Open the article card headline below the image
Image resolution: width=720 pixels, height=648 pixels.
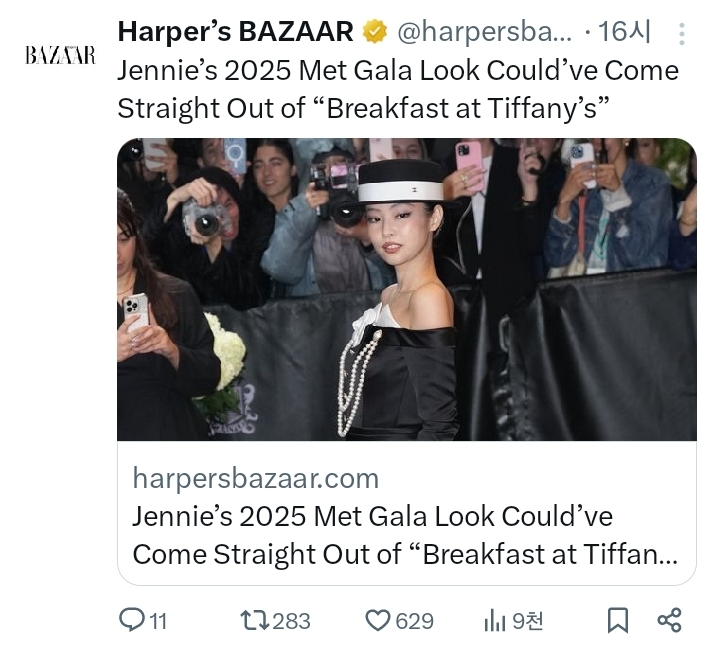pyautogui.click(x=404, y=535)
